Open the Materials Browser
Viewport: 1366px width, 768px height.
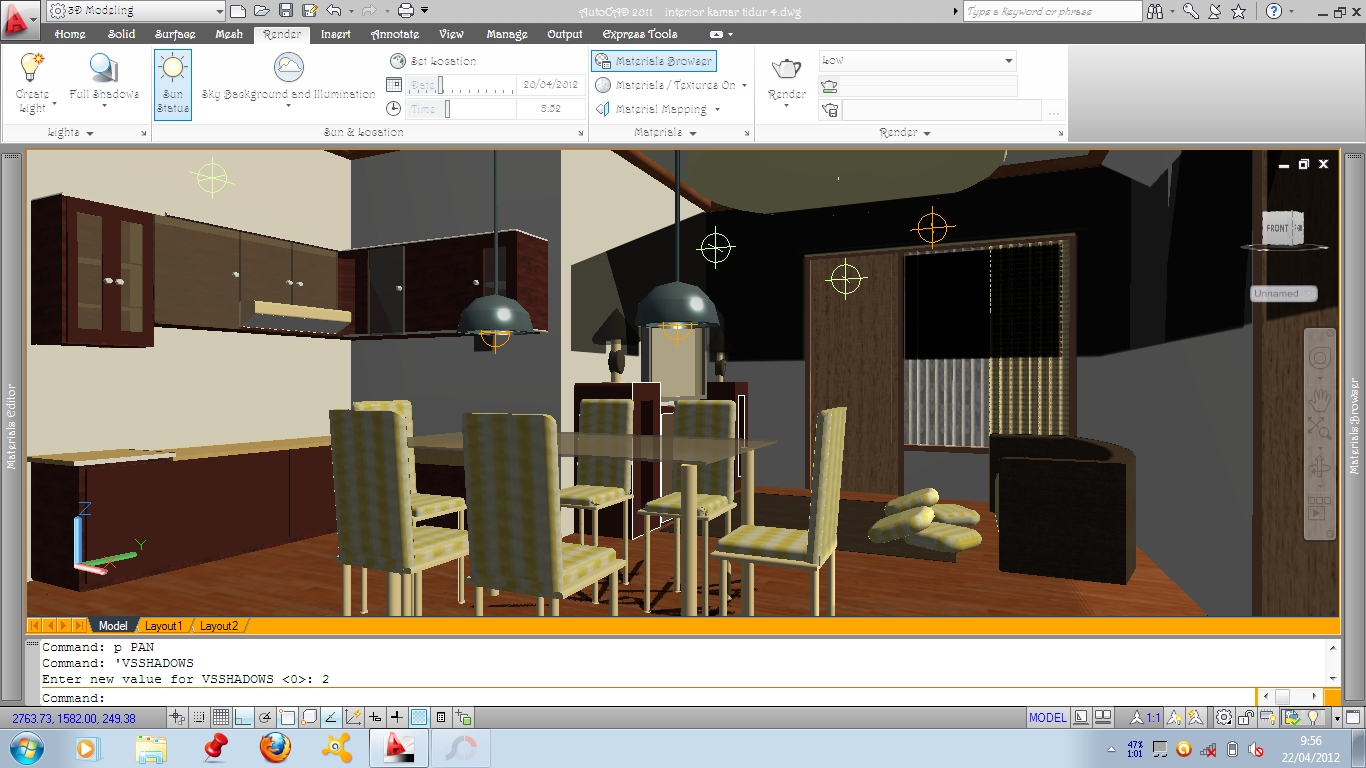click(x=653, y=60)
